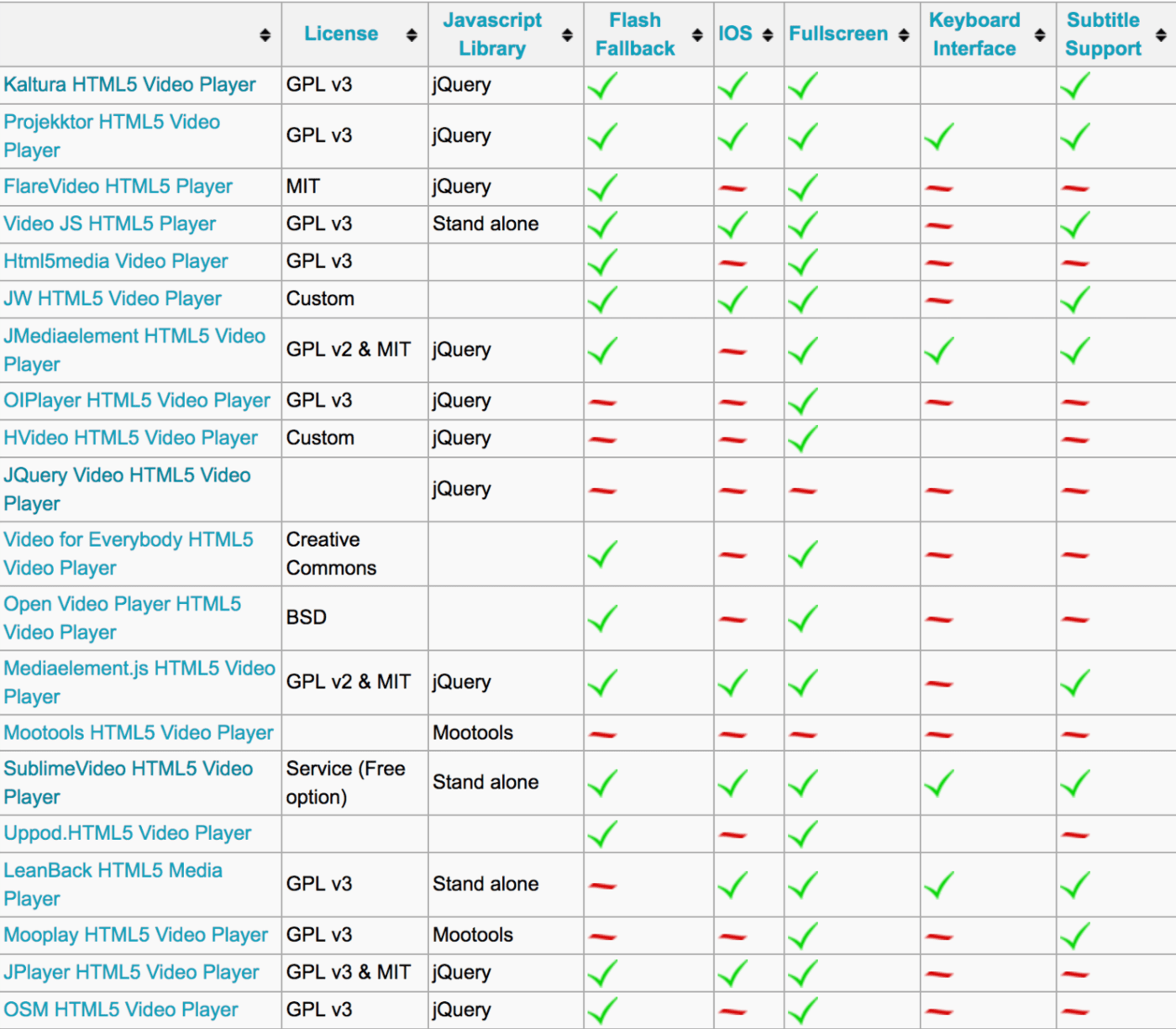The width and height of the screenshot is (1176, 1029).
Task: Click Mooplay row Subtitle Support checkmark
Action: pos(1075,936)
